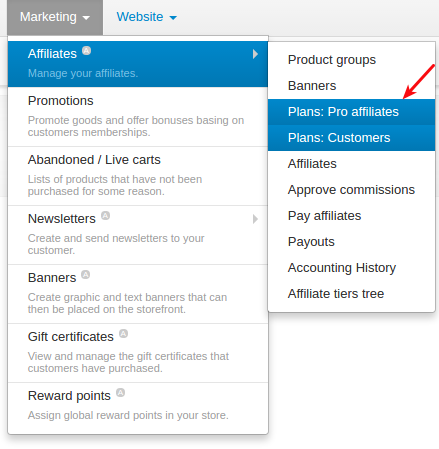Click the add-on badge beside Reward points
This screenshot has height=449, width=439.
[x=120, y=393]
